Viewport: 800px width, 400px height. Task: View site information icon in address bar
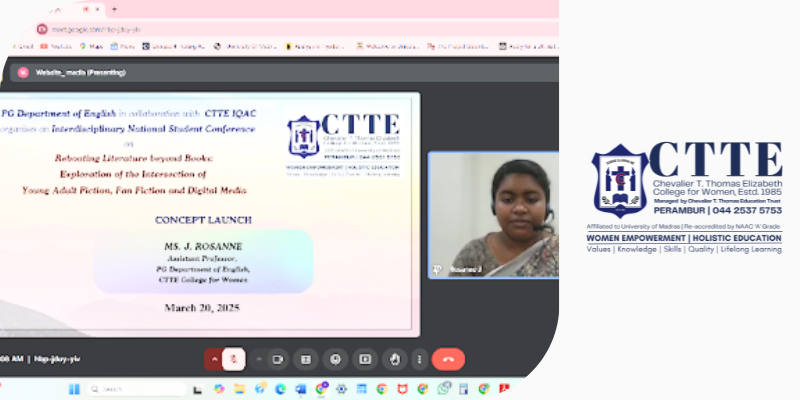tap(42, 29)
